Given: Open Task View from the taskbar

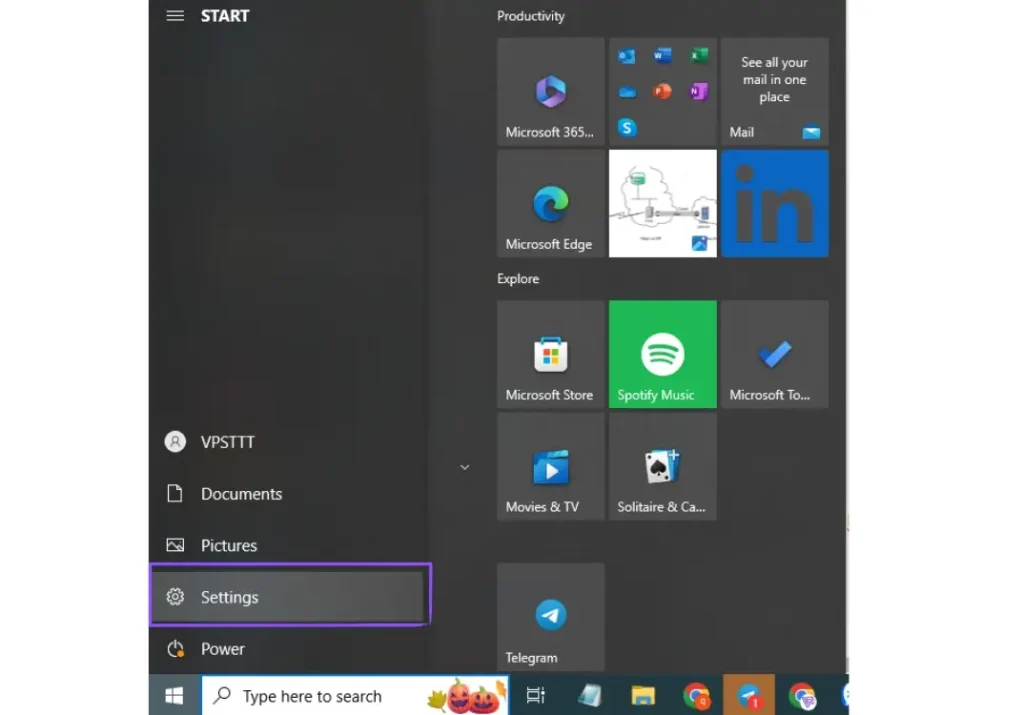Looking at the screenshot, I should click(x=536, y=696).
